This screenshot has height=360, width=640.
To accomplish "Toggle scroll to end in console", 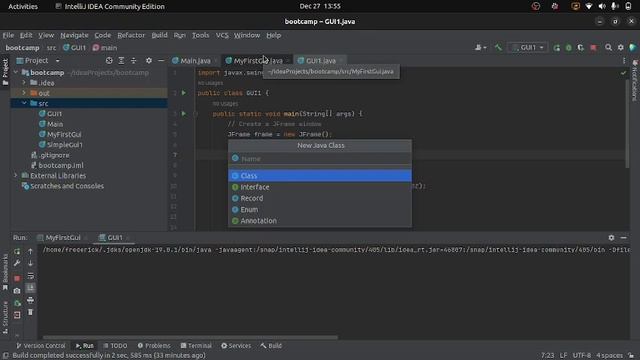I will pos(31,289).
